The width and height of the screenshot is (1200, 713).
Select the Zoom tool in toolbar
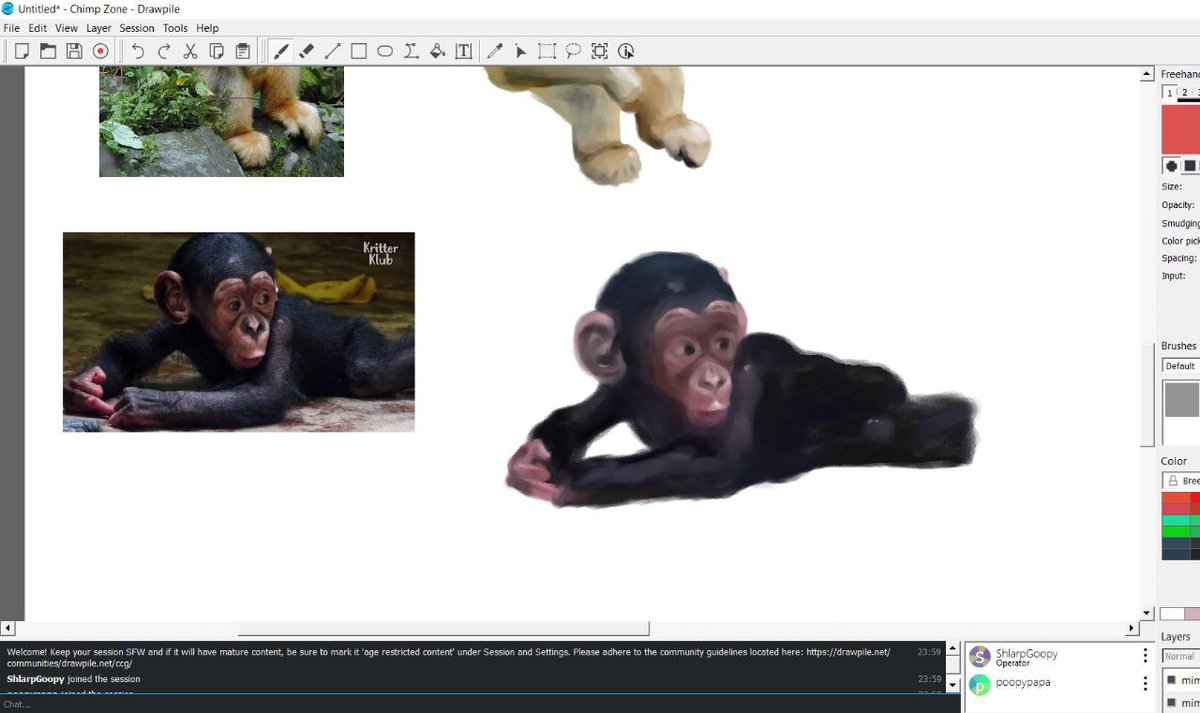click(x=599, y=51)
